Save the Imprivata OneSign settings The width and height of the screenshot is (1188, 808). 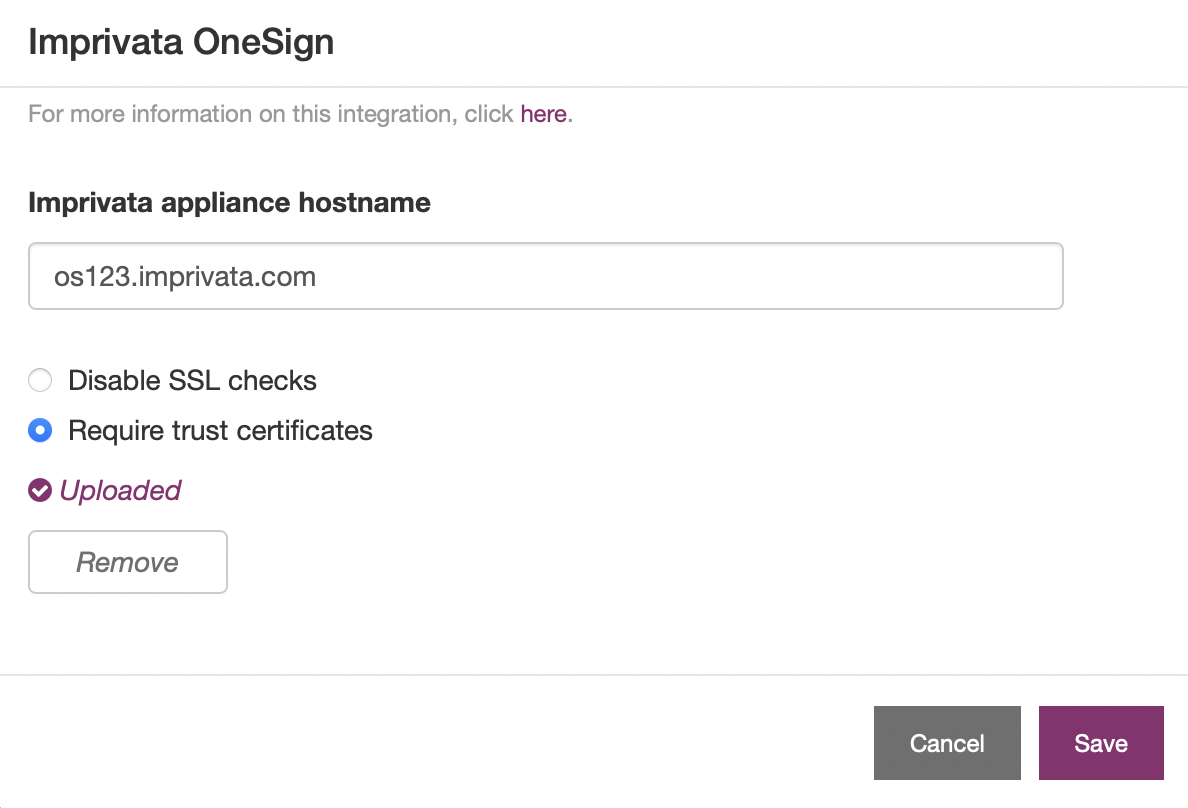(1101, 743)
